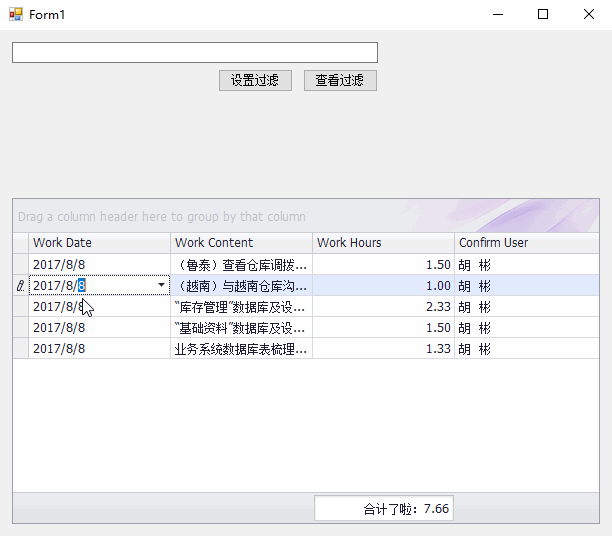Click row indicator of 库存管理 row

21,306
